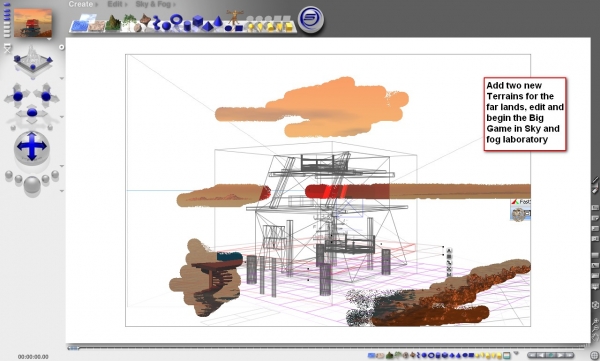Open the trackball options triangle
600x361 pixels.
(62, 166)
